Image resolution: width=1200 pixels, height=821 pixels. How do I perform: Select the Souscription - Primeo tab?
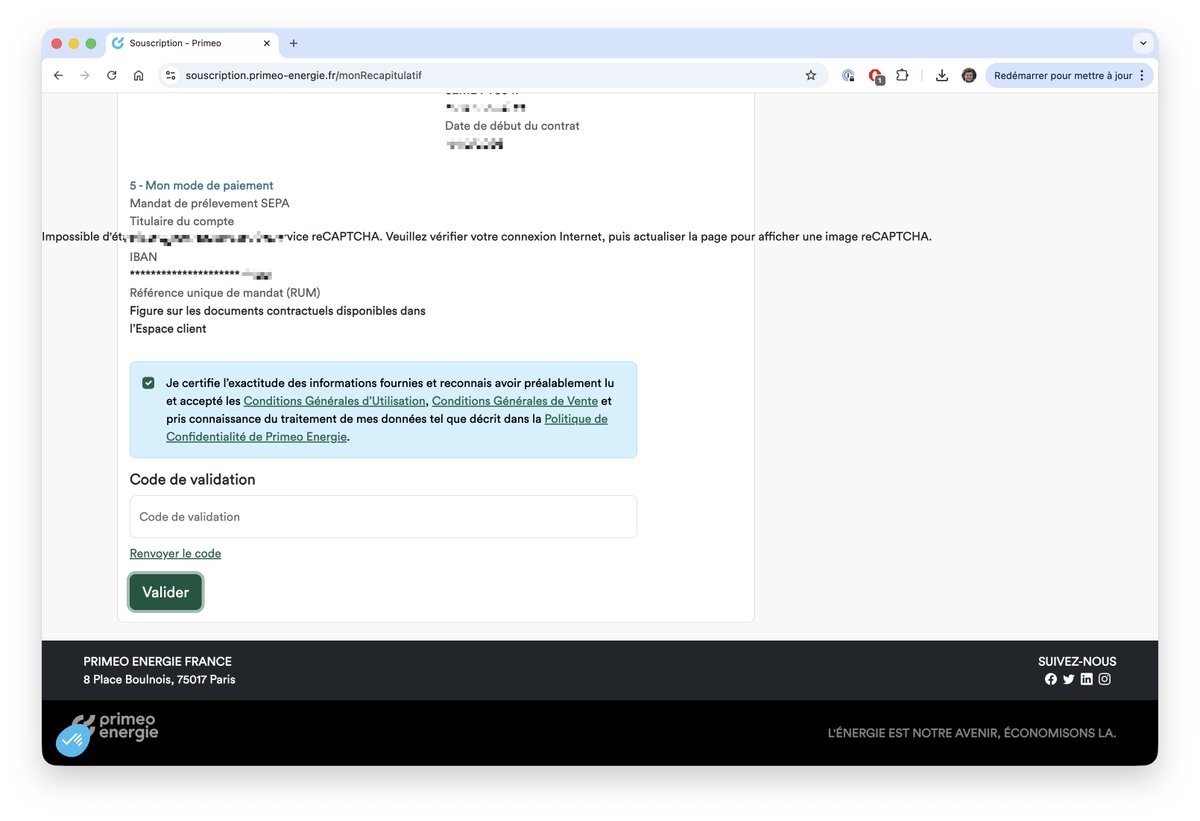click(192, 43)
